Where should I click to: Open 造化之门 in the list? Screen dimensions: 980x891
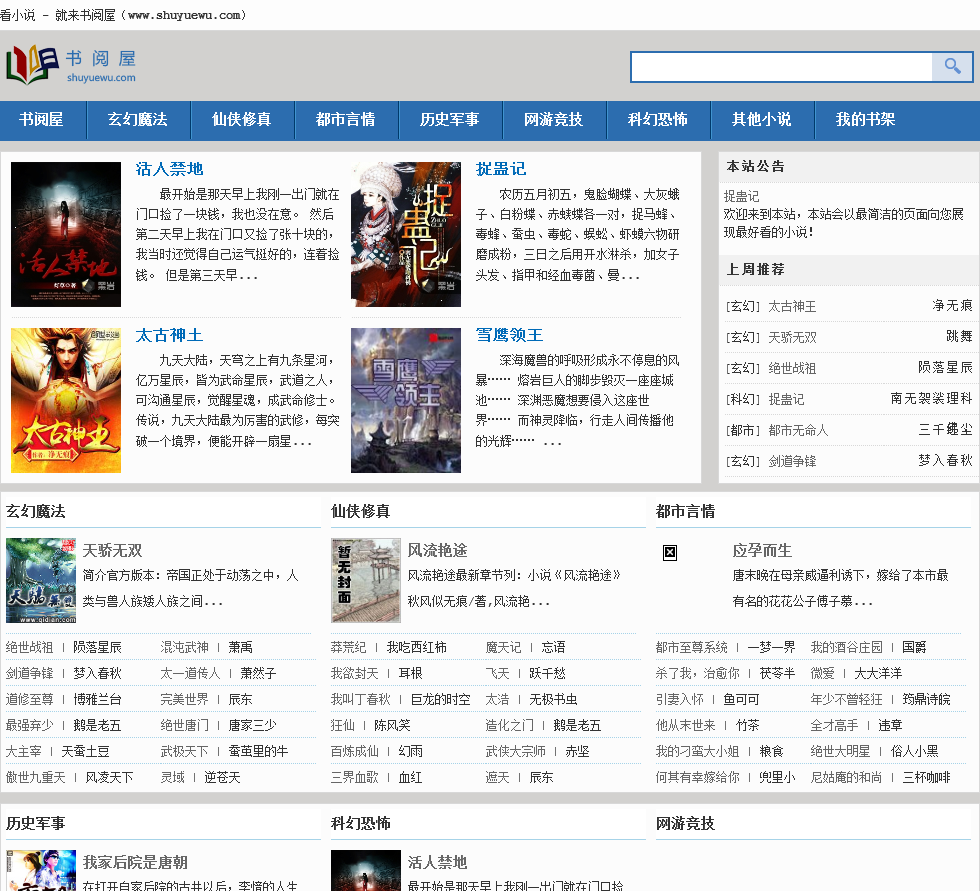point(509,725)
